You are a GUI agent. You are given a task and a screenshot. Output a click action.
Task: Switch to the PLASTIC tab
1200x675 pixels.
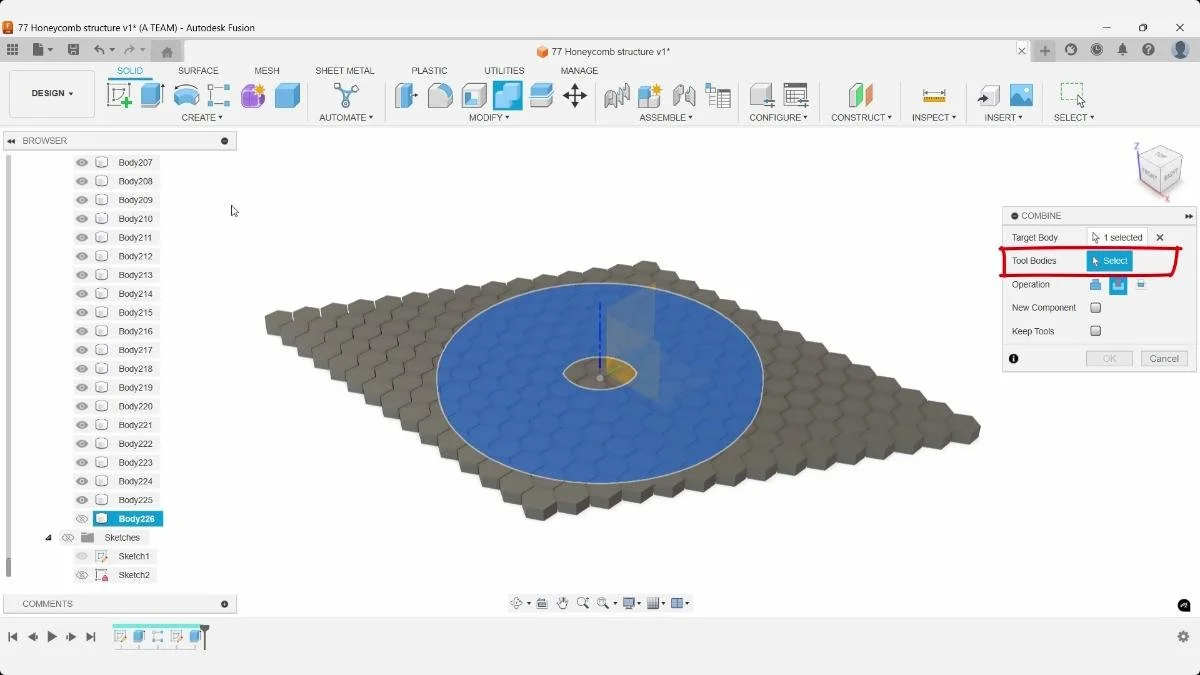(429, 71)
